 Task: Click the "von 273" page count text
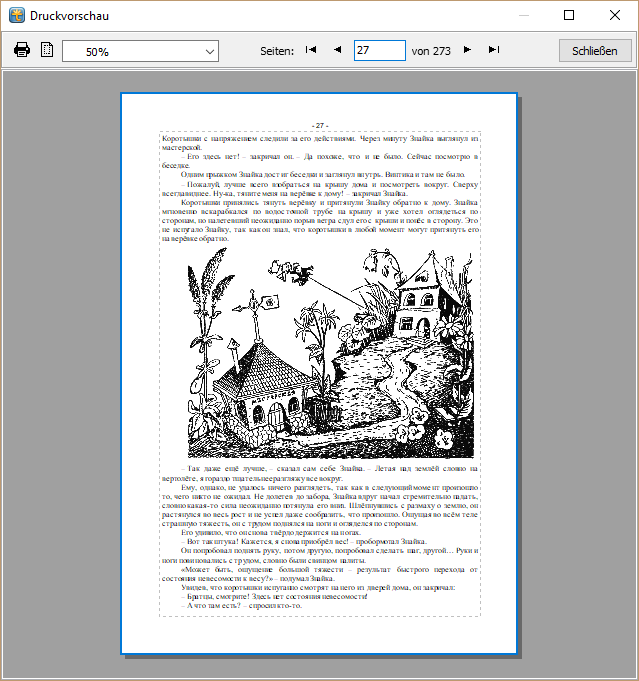pos(431,51)
